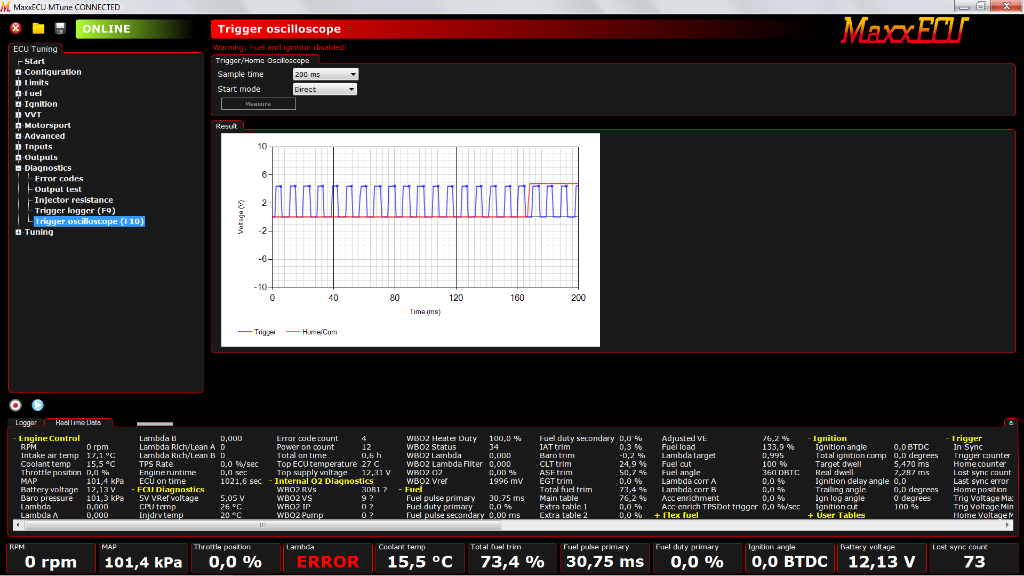Expand the Motorsport tree node
The width and height of the screenshot is (1024, 576).
(18, 125)
